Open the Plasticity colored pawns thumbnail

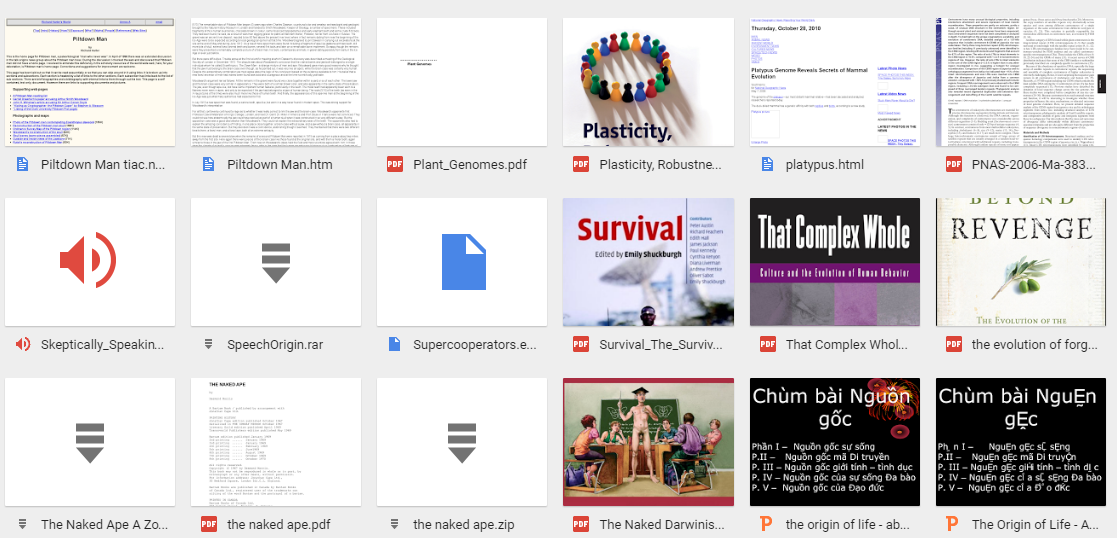tap(647, 82)
